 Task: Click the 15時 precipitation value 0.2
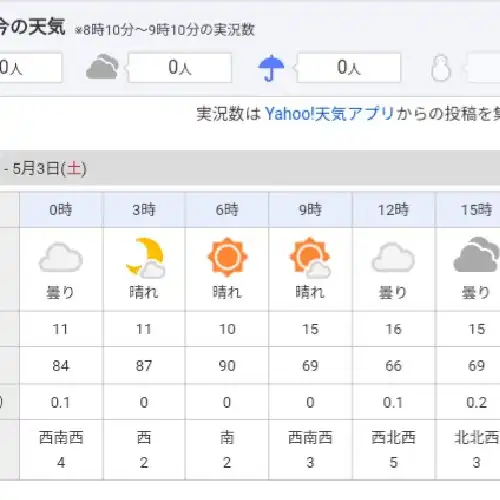click(477, 403)
